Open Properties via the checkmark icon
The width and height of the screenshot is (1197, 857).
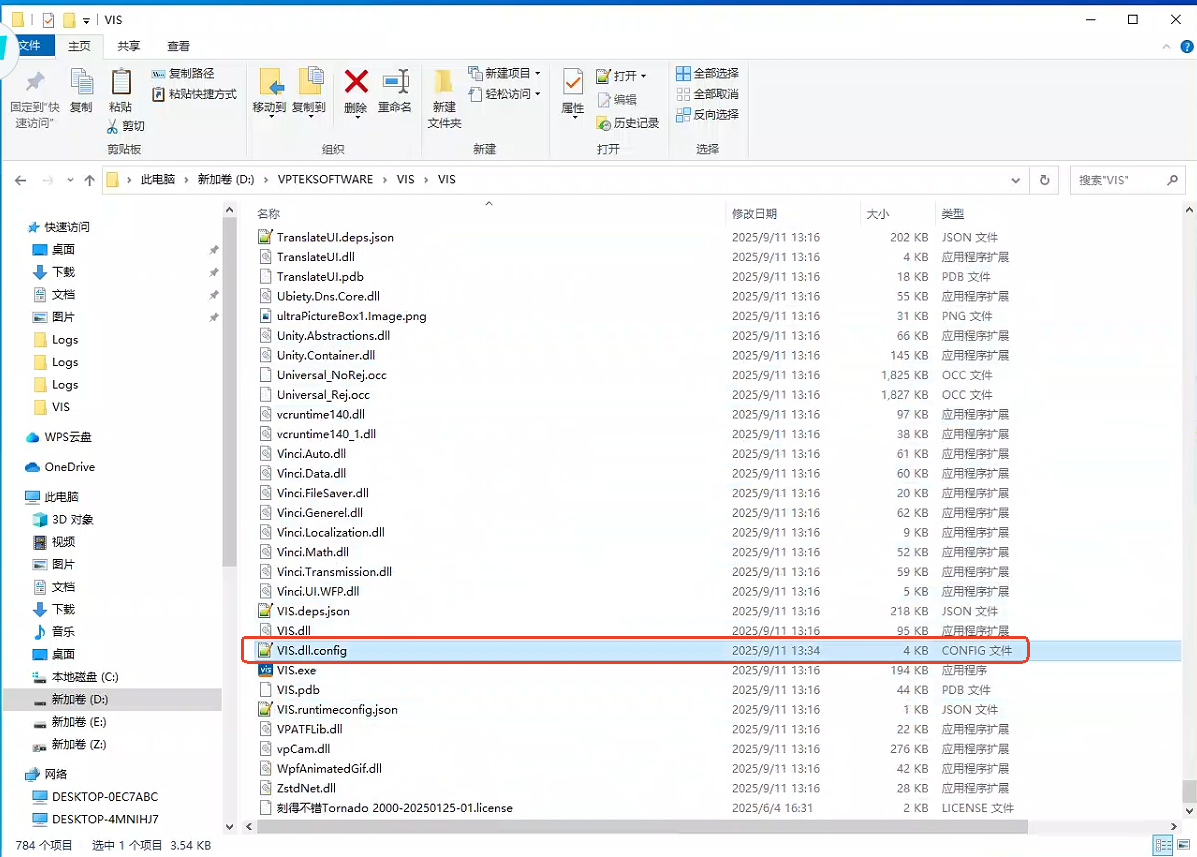pos(573,83)
